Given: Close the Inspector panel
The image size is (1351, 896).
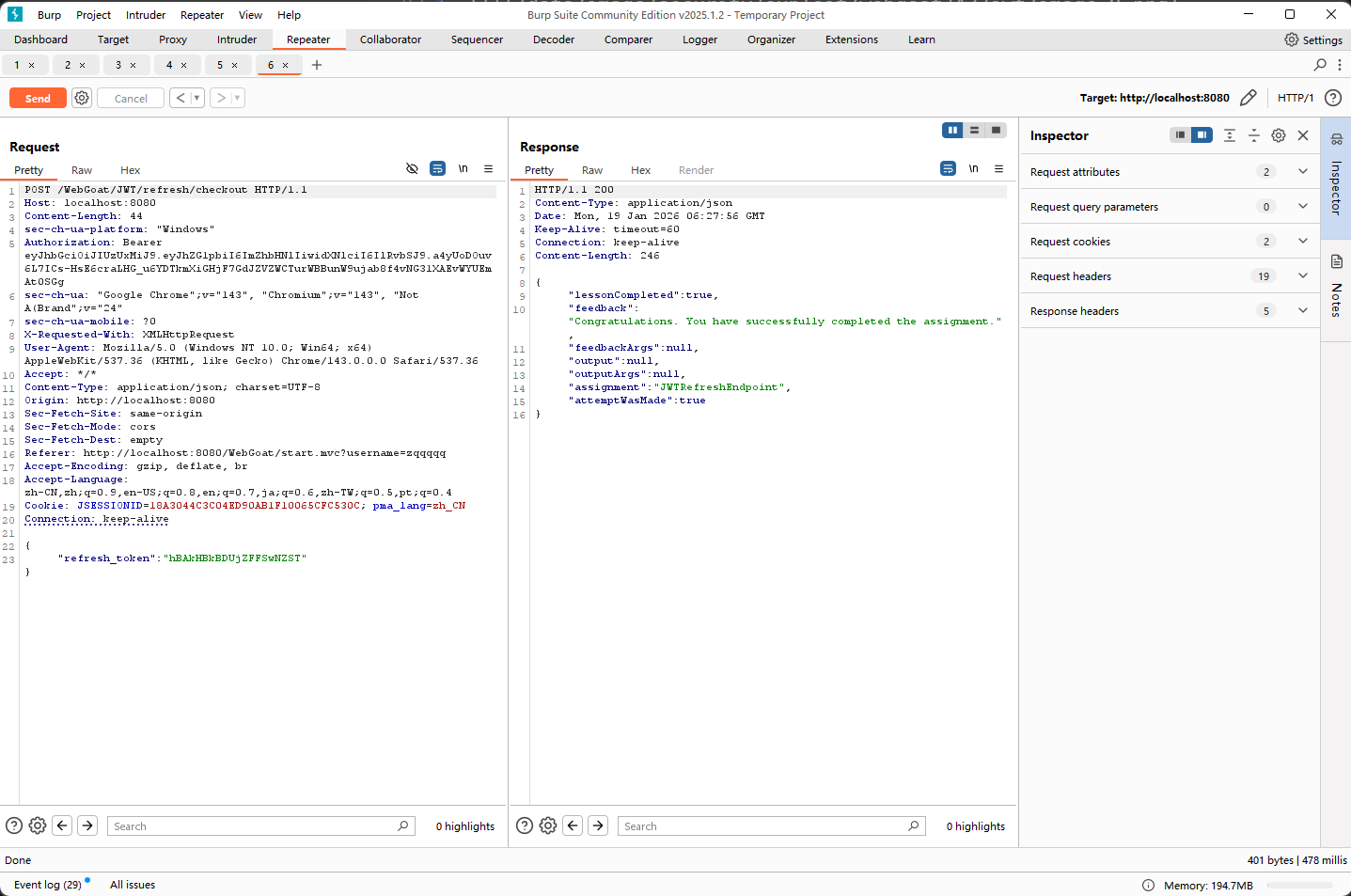Looking at the screenshot, I should pyautogui.click(x=1303, y=135).
